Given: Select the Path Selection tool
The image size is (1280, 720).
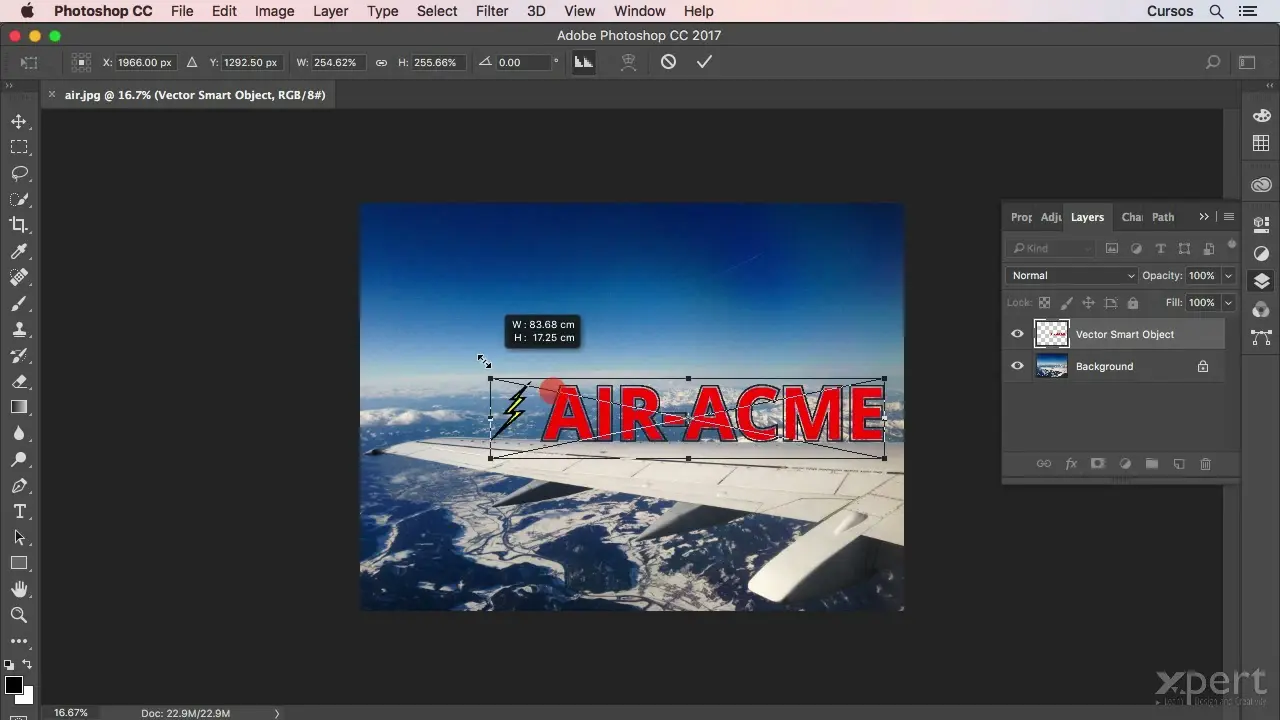Looking at the screenshot, I should [19, 537].
